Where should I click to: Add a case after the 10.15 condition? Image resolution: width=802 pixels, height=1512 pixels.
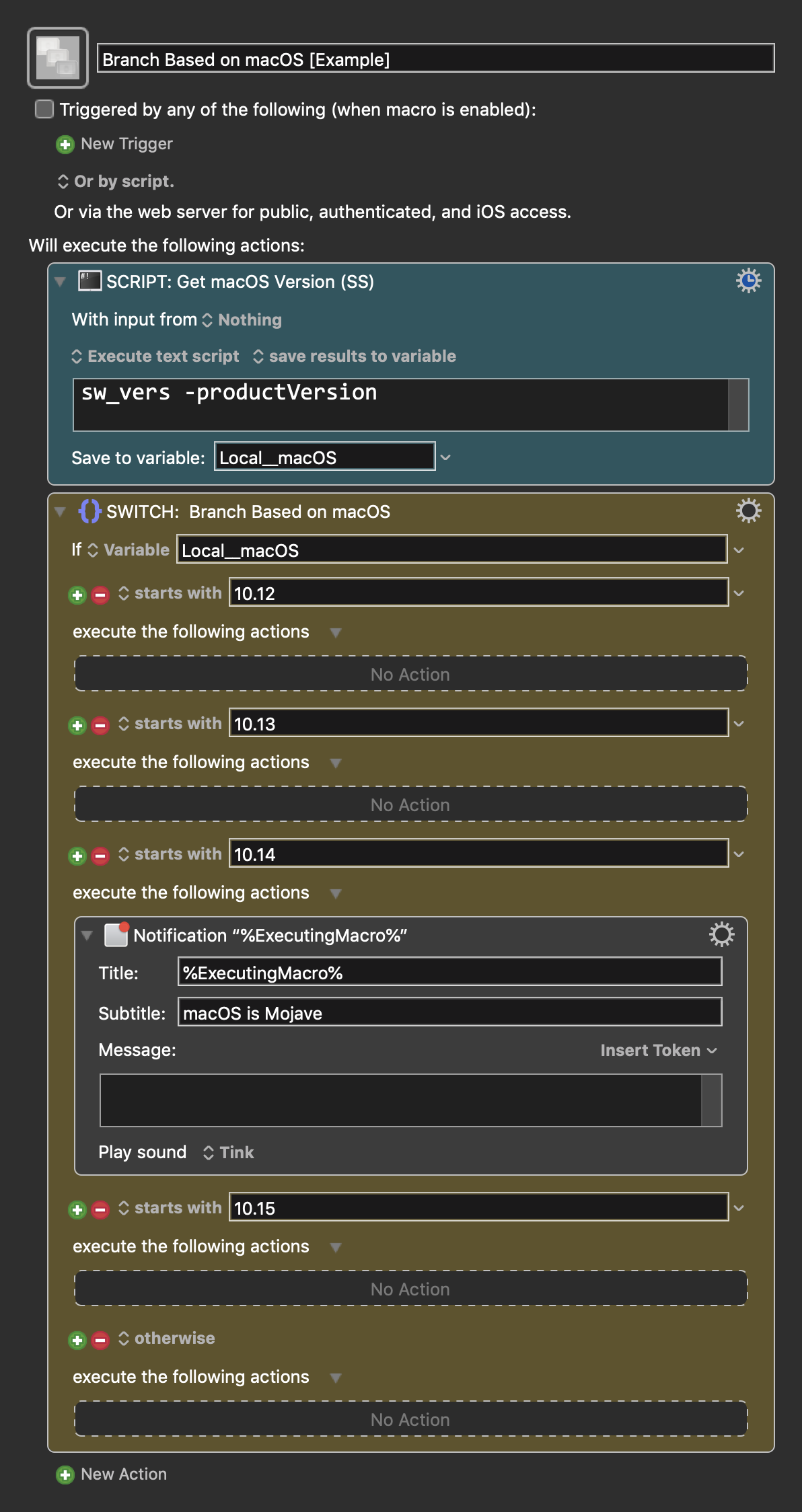(77, 1209)
